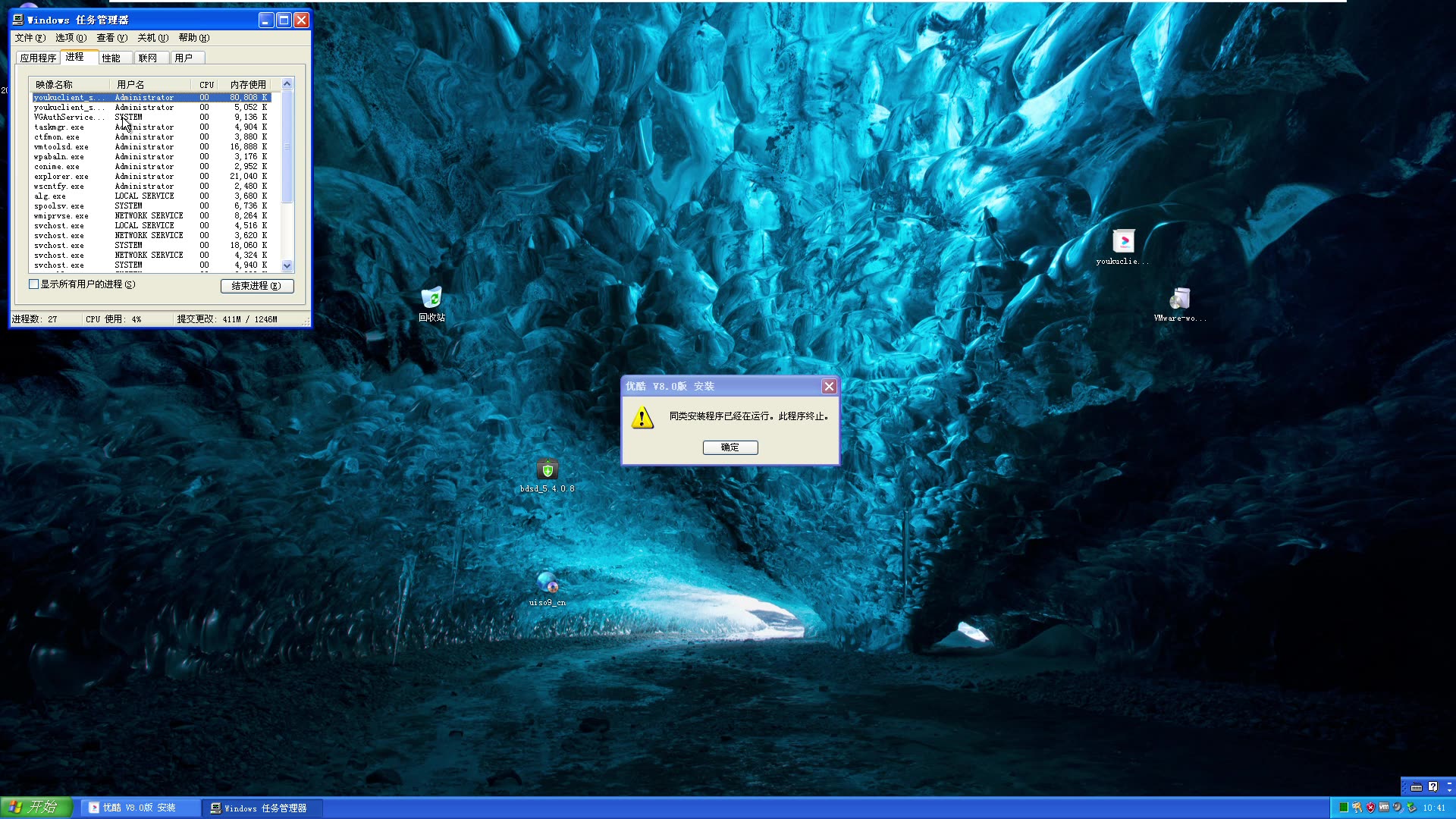Click the red antivirus shield tray icon
The width and height of the screenshot is (1456, 819).
click(1370, 807)
